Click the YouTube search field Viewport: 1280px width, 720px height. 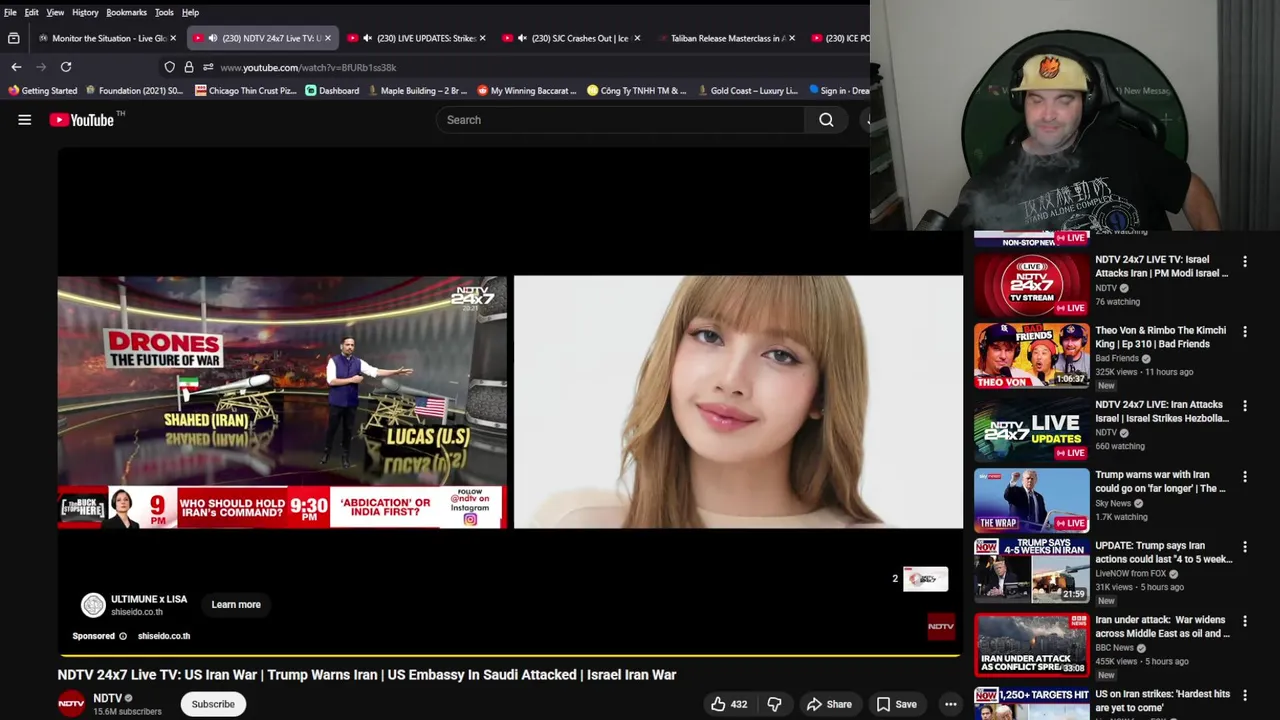pos(620,120)
